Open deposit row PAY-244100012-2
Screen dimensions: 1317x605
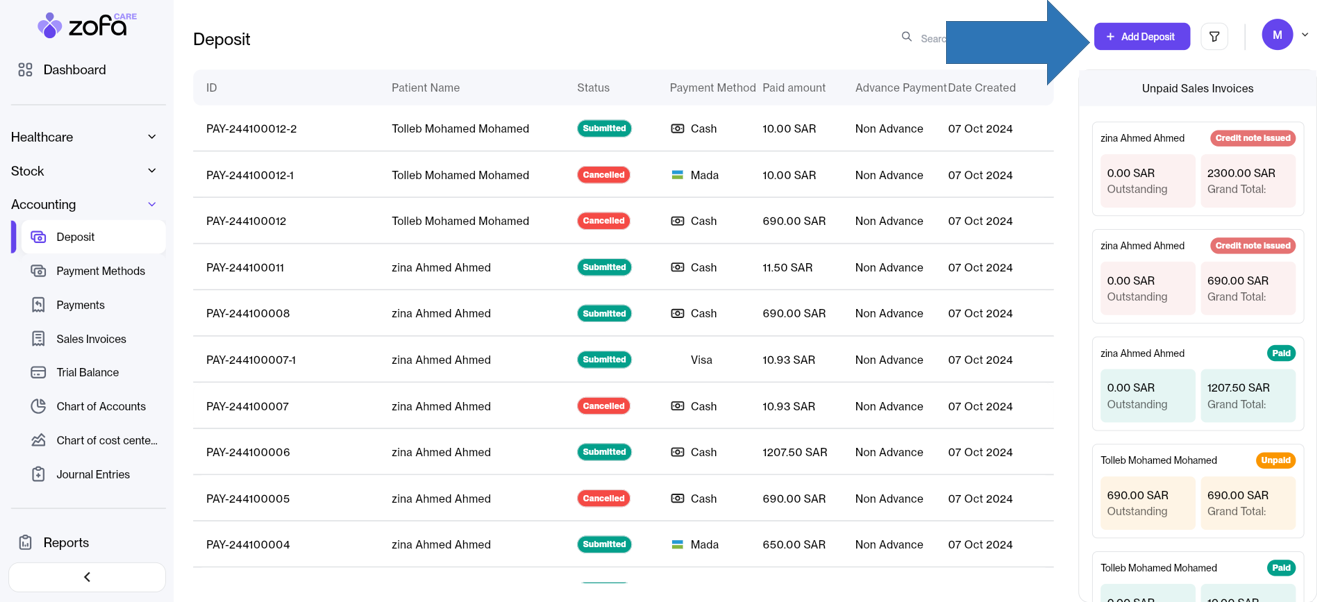(x=251, y=129)
